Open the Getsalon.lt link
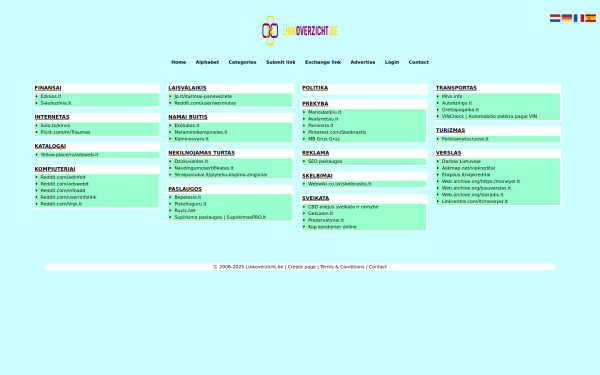The height and width of the screenshot is (375, 600). click(320, 214)
